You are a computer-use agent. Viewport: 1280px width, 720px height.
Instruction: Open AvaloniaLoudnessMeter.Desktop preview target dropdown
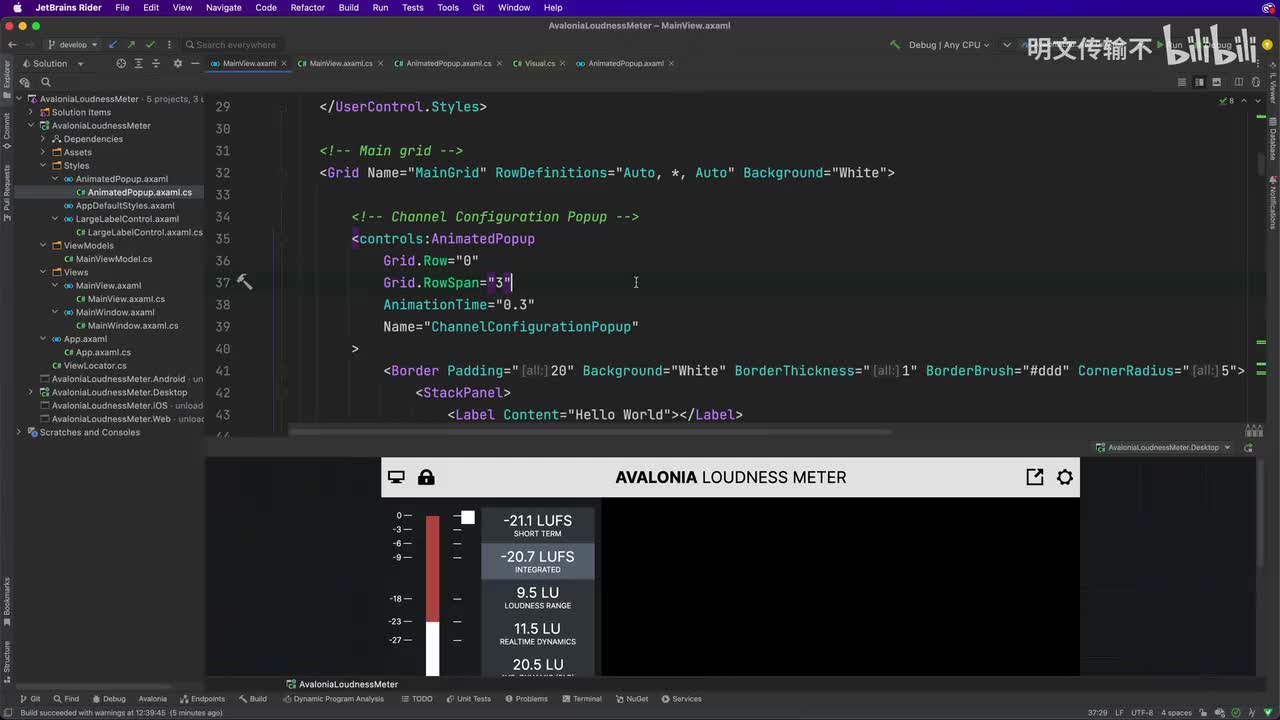(1164, 447)
